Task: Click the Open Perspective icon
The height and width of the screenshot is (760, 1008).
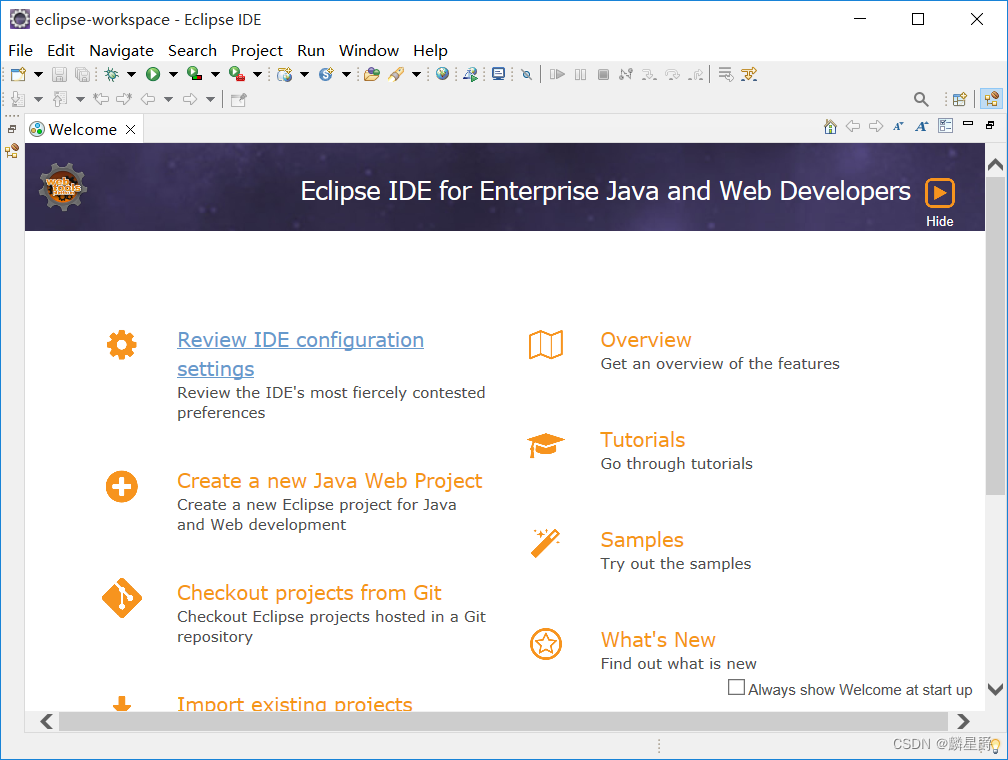Action: [x=960, y=99]
